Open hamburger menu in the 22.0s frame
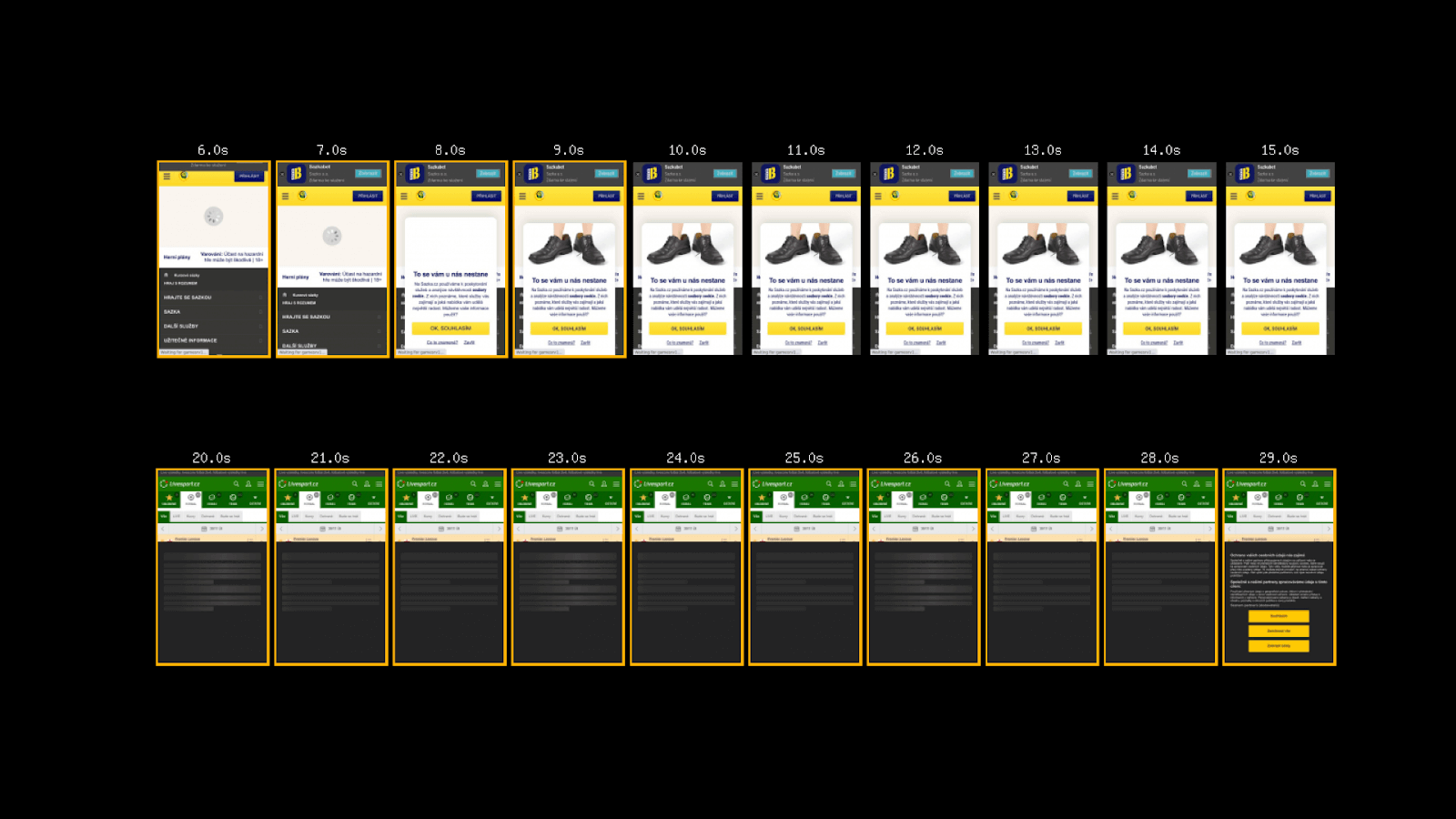The image size is (1456, 819). click(497, 484)
